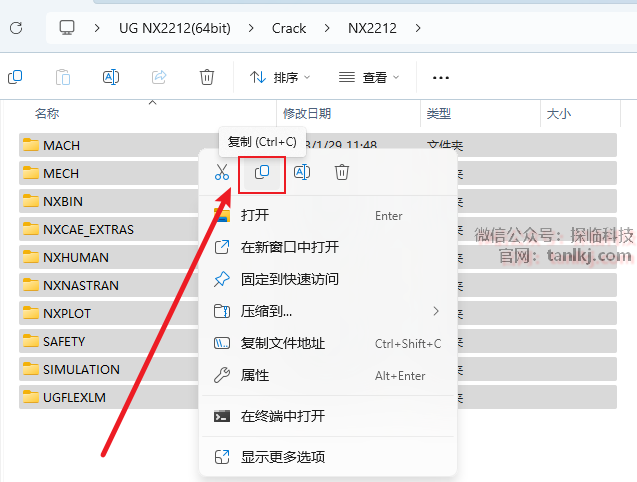
Task: Click the scissors cut icon in the context menu
Action: point(222,172)
